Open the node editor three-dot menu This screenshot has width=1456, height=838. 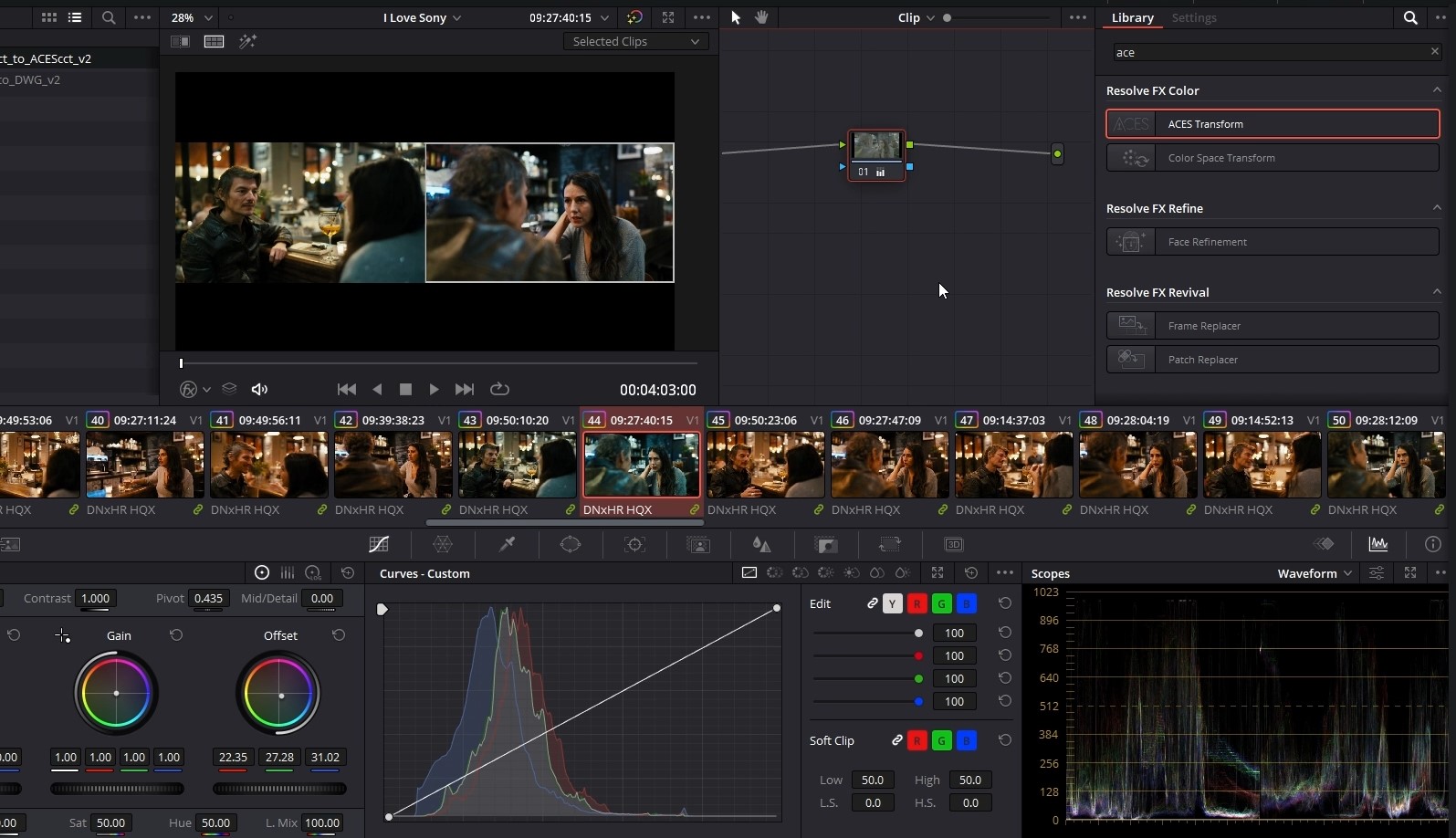(1078, 17)
